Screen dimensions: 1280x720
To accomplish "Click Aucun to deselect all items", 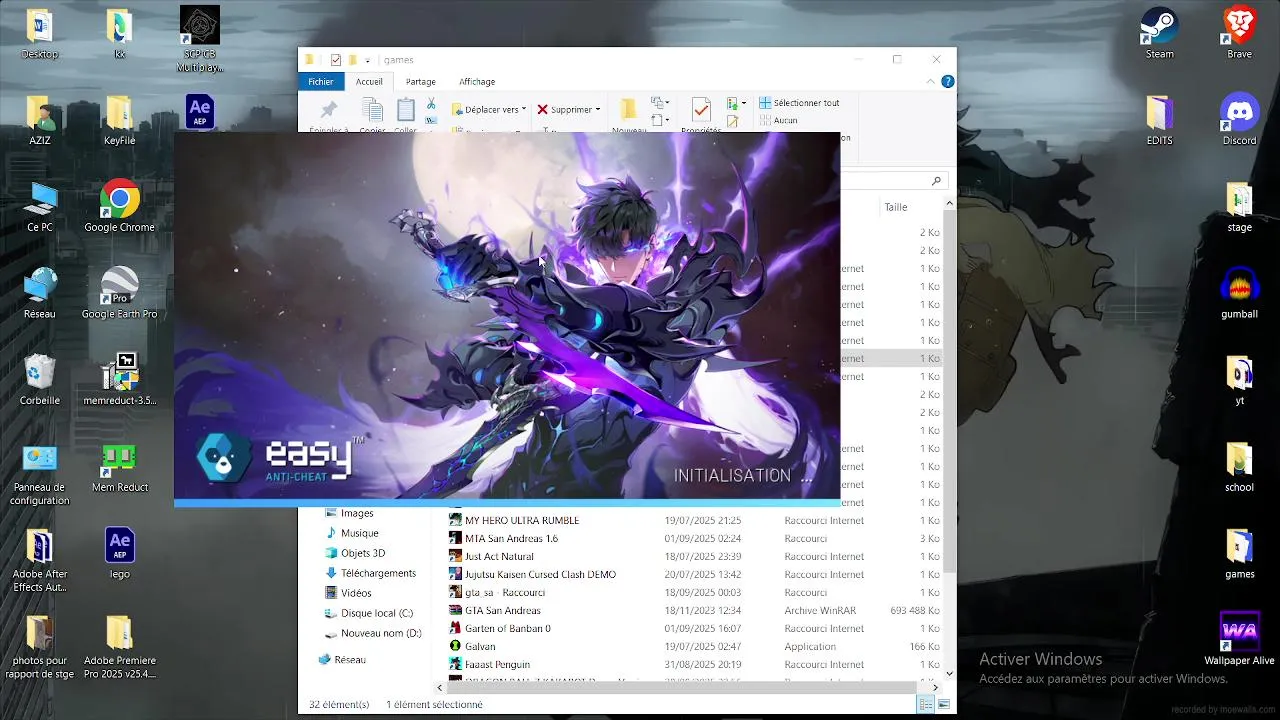I will [x=778, y=120].
